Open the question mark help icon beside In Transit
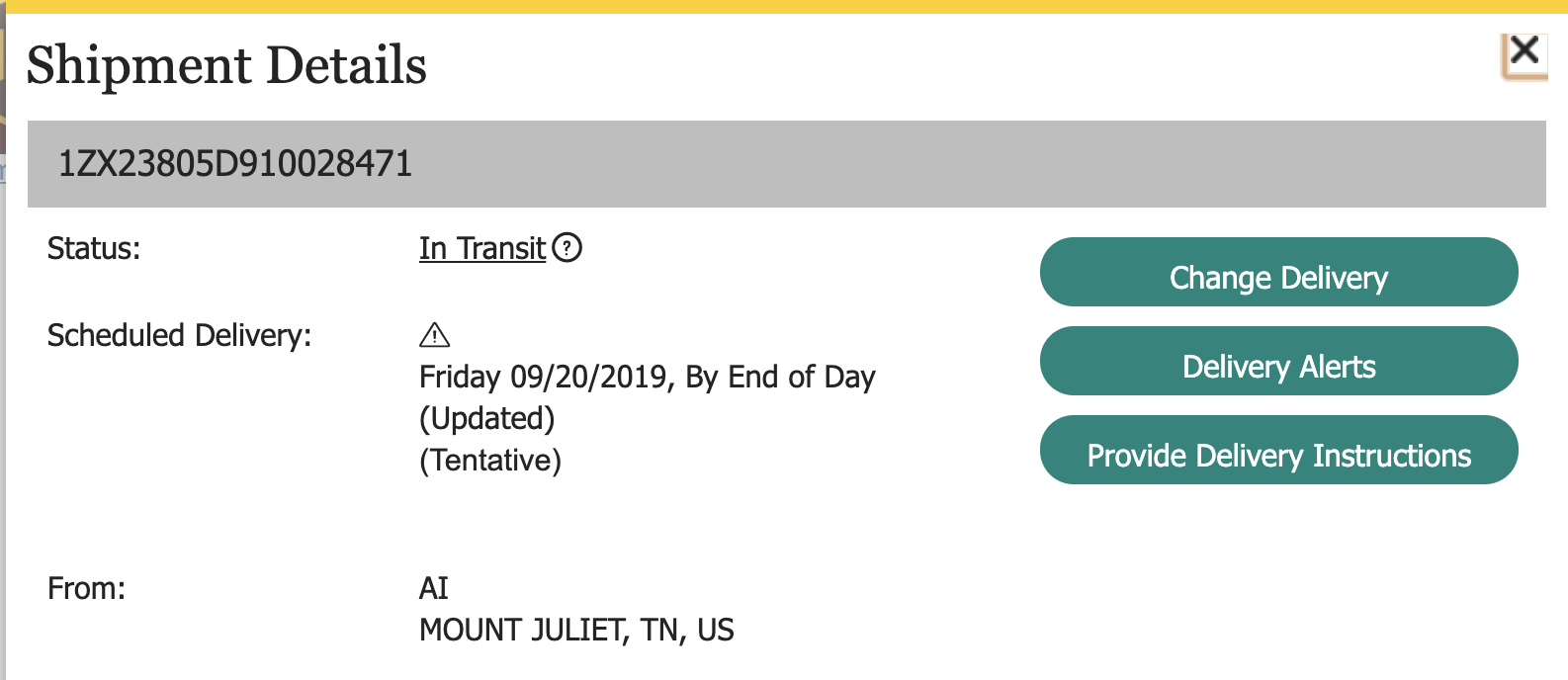The height and width of the screenshot is (680, 1568). point(567,247)
